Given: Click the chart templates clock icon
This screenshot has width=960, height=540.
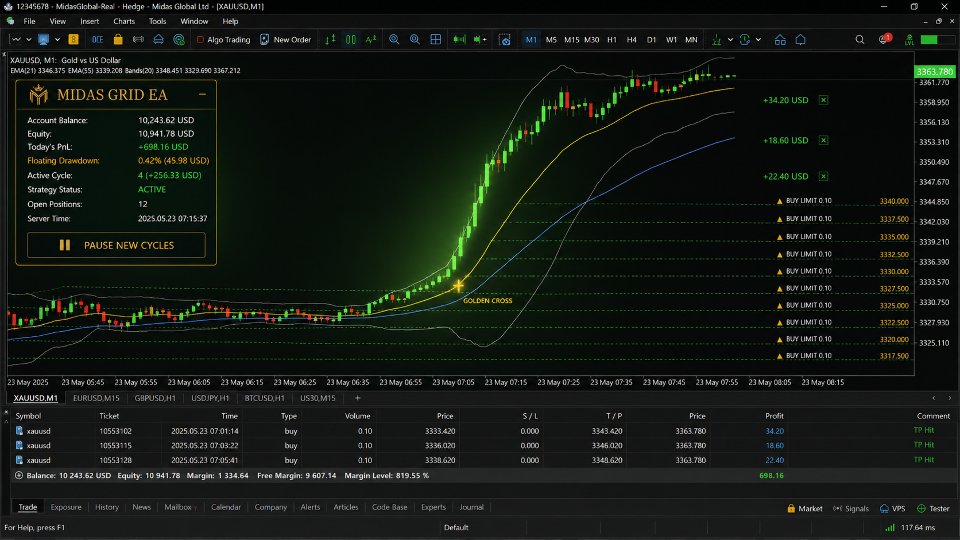Looking at the screenshot, I should pos(744,39).
